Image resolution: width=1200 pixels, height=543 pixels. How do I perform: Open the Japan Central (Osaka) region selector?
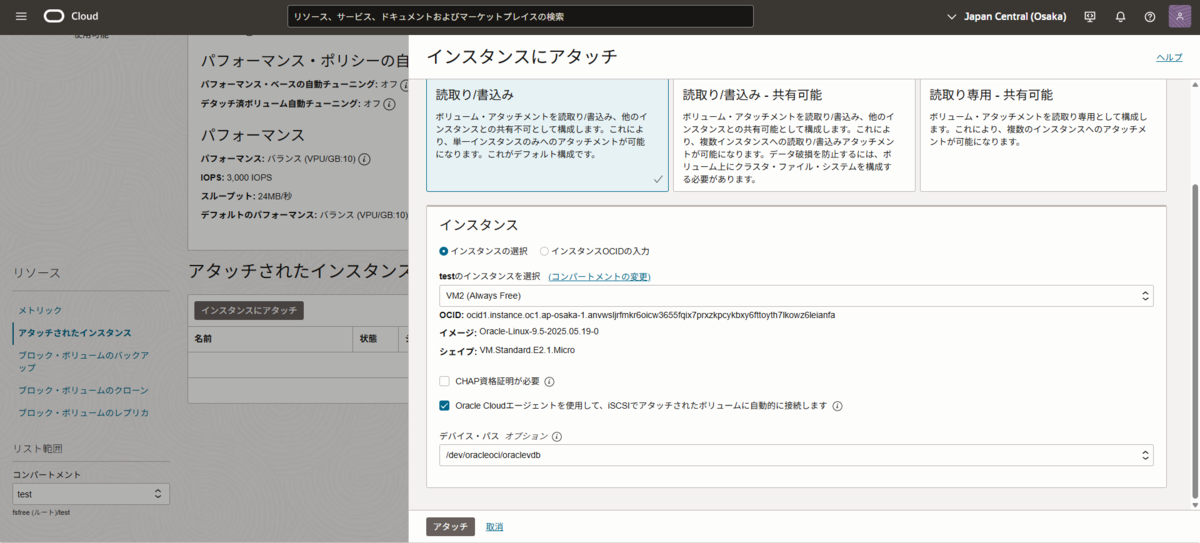(x=1006, y=16)
